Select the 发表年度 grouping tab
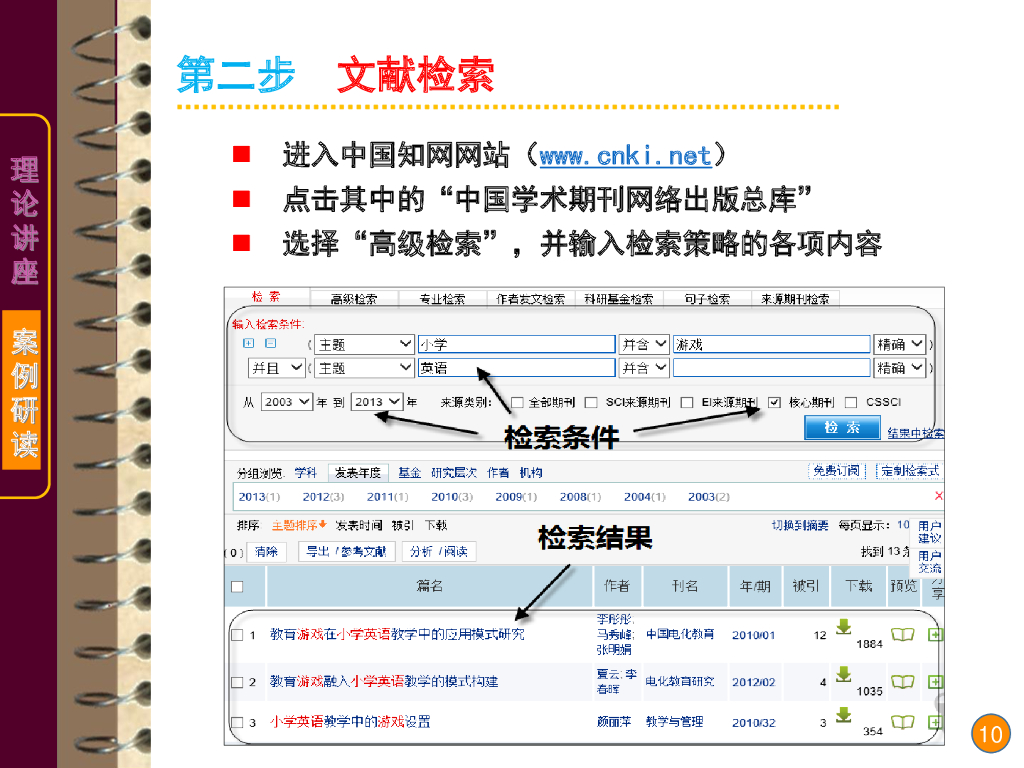The image size is (1024, 768). click(357, 471)
